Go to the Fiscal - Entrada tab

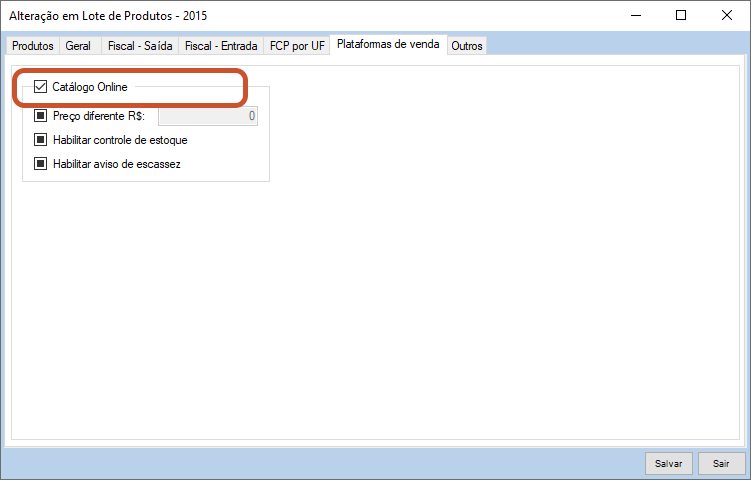point(221,46)
